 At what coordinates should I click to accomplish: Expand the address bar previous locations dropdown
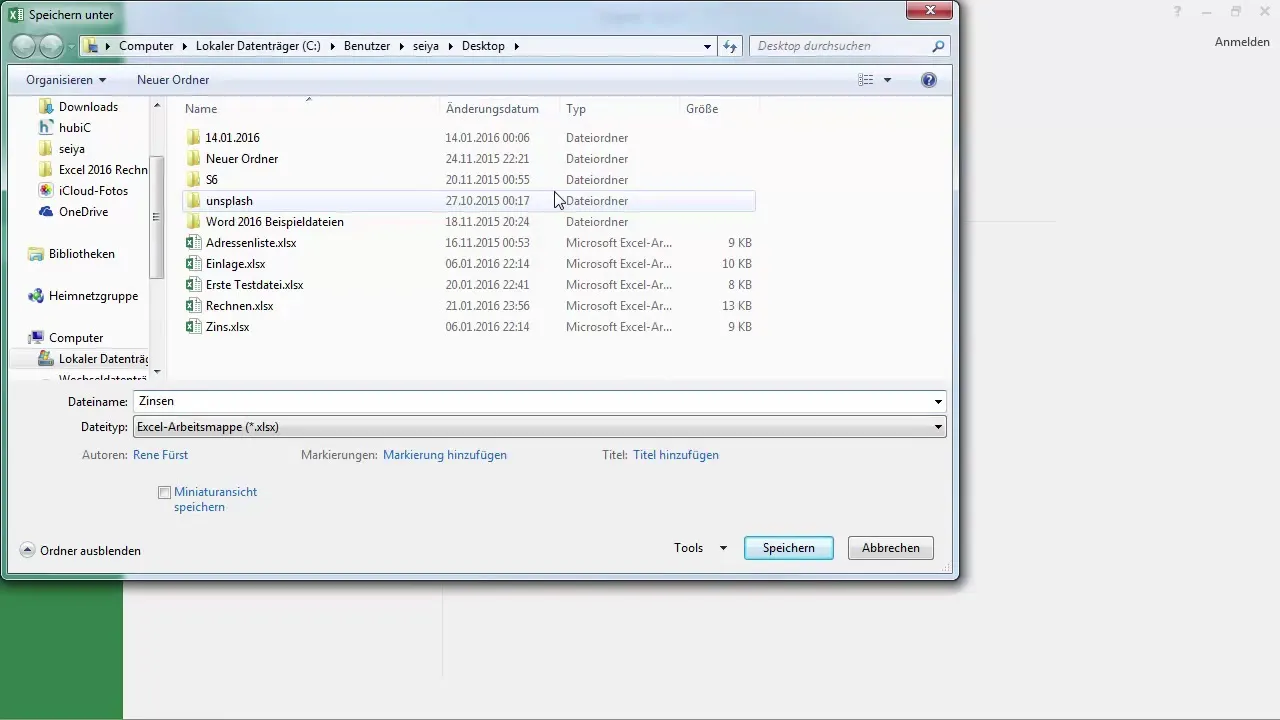point(707,46)
